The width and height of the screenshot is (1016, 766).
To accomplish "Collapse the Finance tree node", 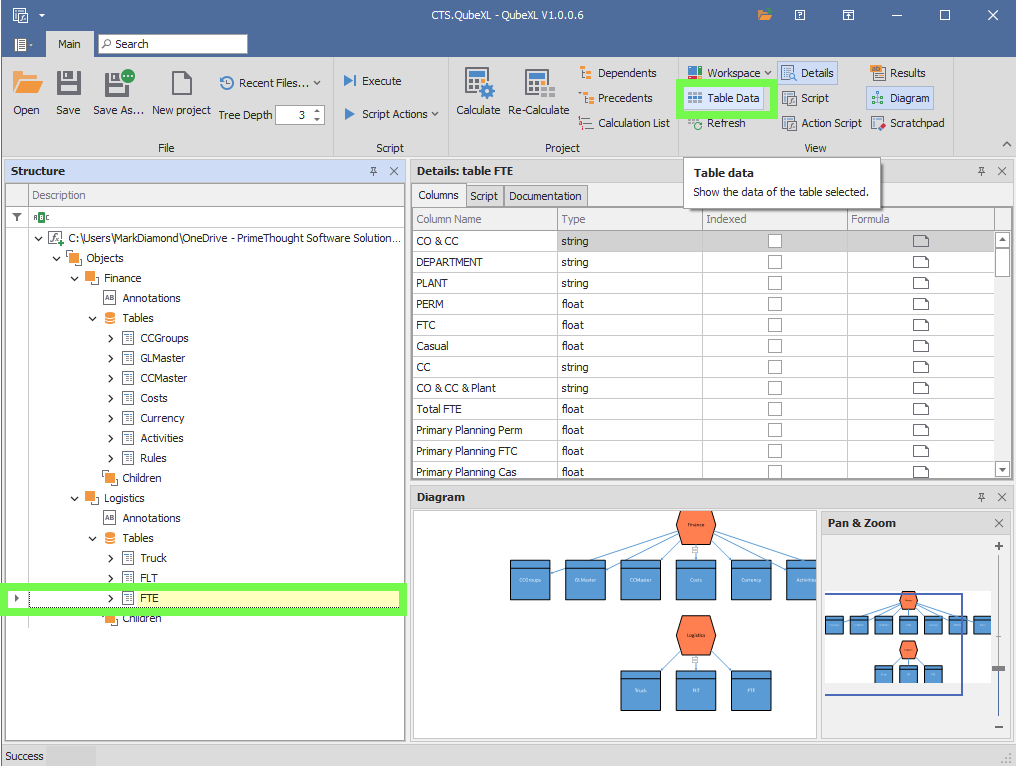I will coord(75,278).
